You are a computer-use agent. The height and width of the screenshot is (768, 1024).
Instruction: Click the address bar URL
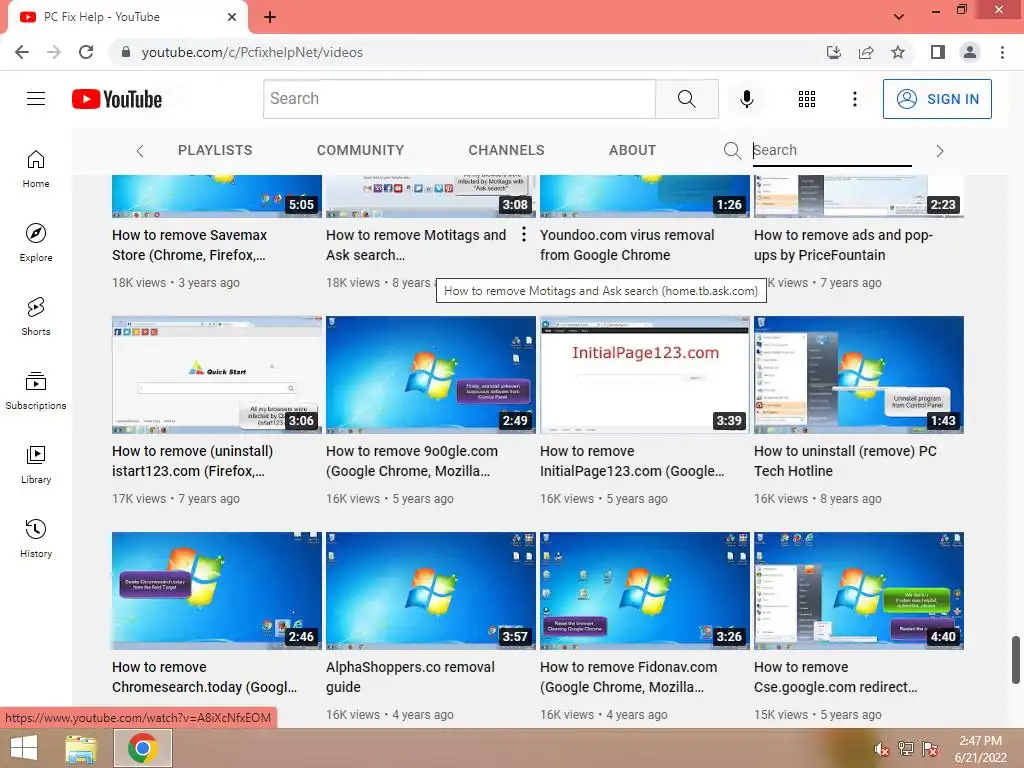pos(252,52)
